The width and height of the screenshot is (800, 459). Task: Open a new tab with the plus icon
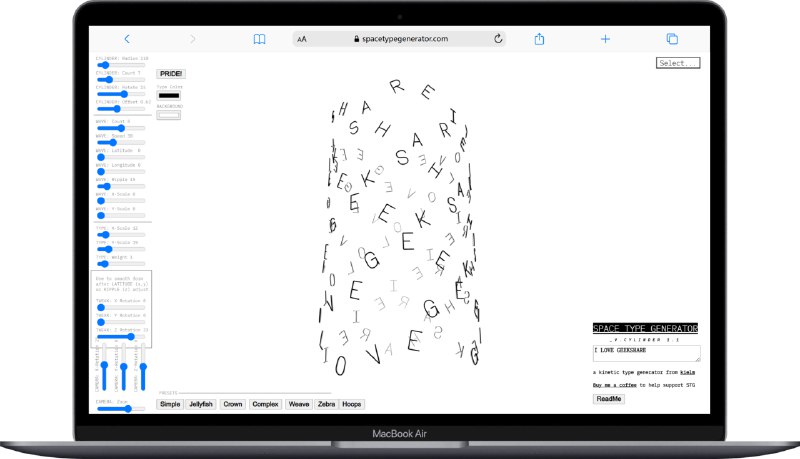(605, 39)
